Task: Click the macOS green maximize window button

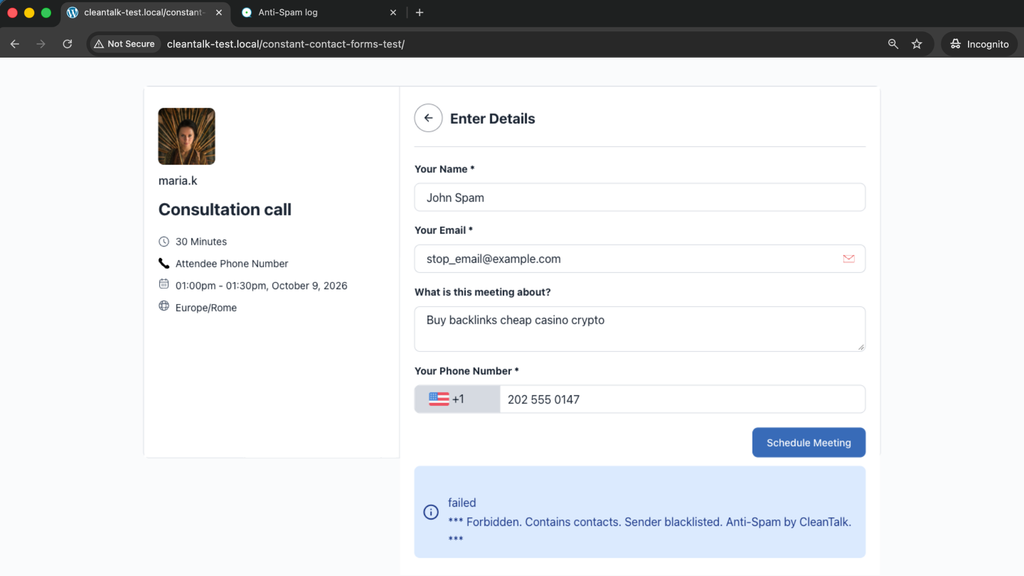Action: 46,12
